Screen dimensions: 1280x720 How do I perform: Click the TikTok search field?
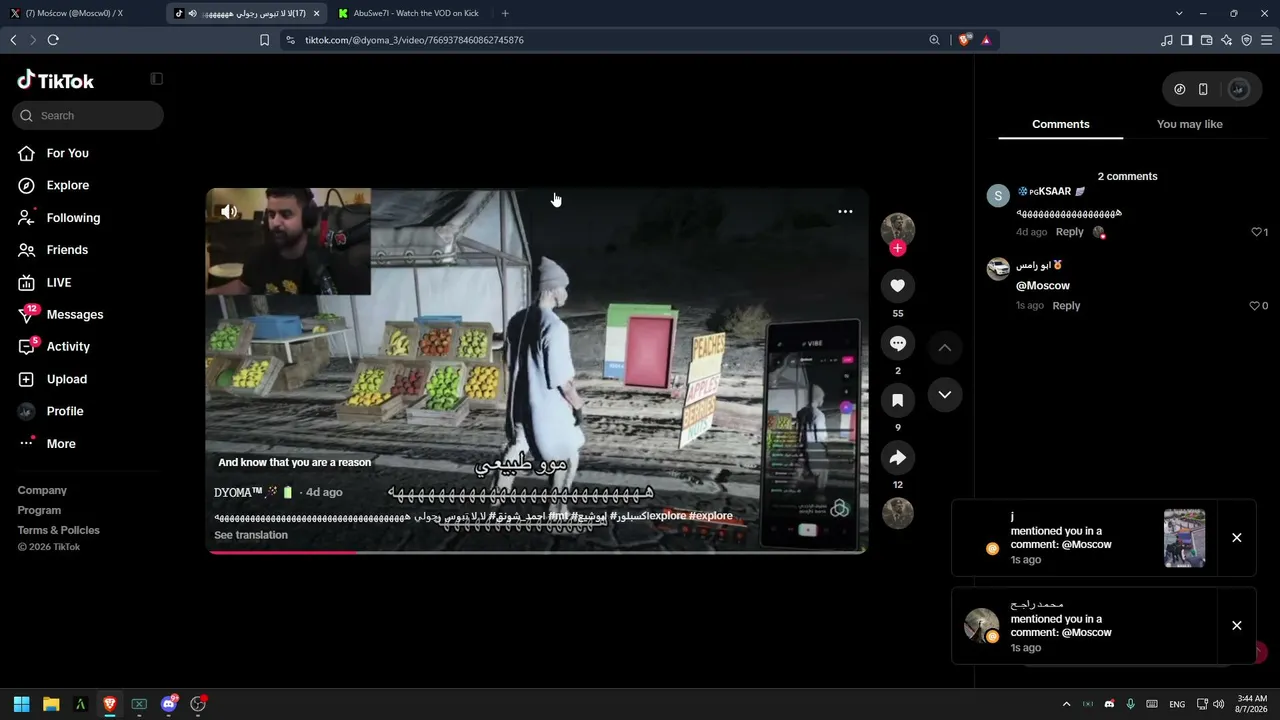88,115
